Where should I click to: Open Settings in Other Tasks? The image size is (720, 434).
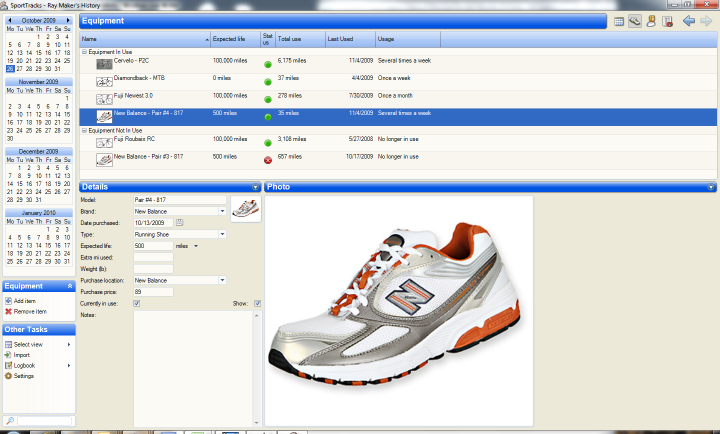click(24, 376)
